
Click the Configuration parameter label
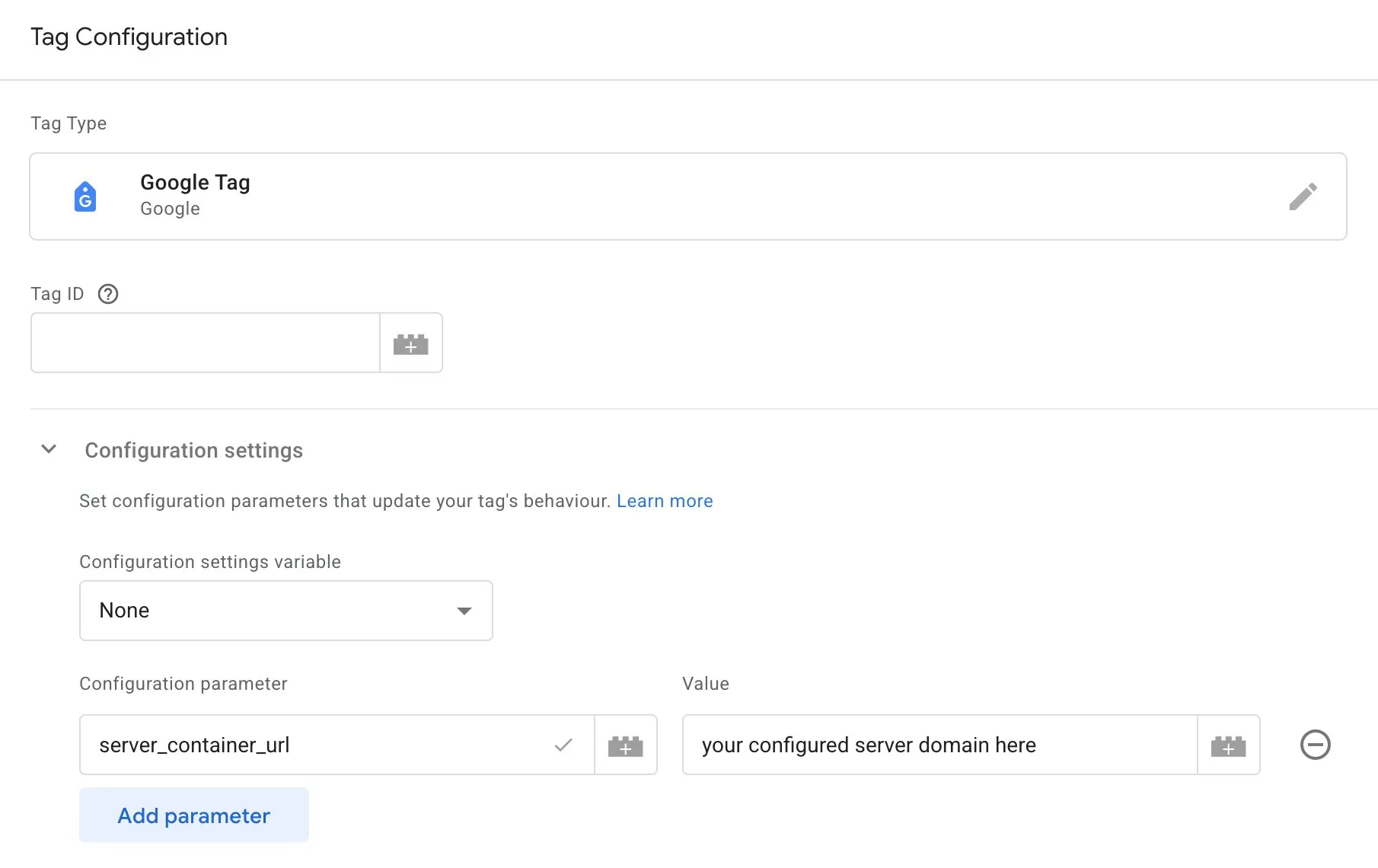[183, 684]
